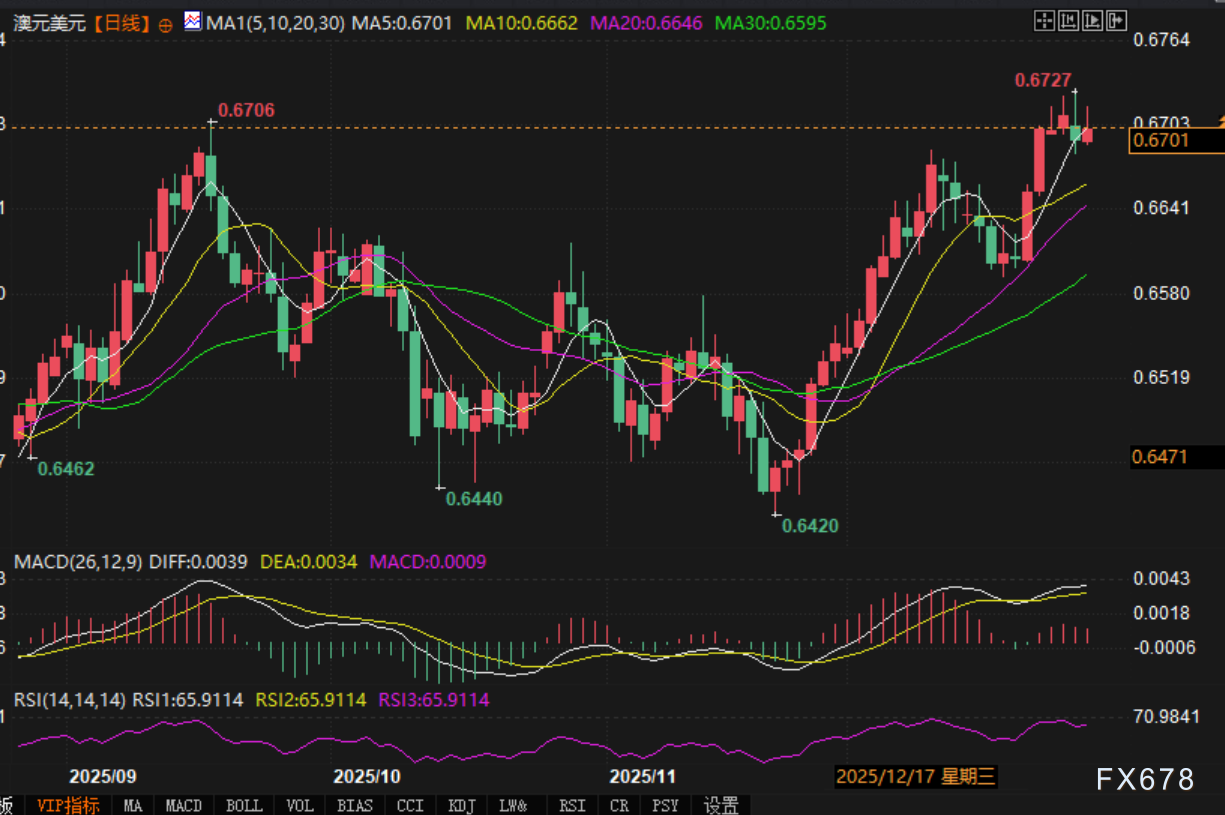The width and height of the screenshot is (1225, 815).
Task: Click the 0.6420 low price marker
Action: [810, 526]
